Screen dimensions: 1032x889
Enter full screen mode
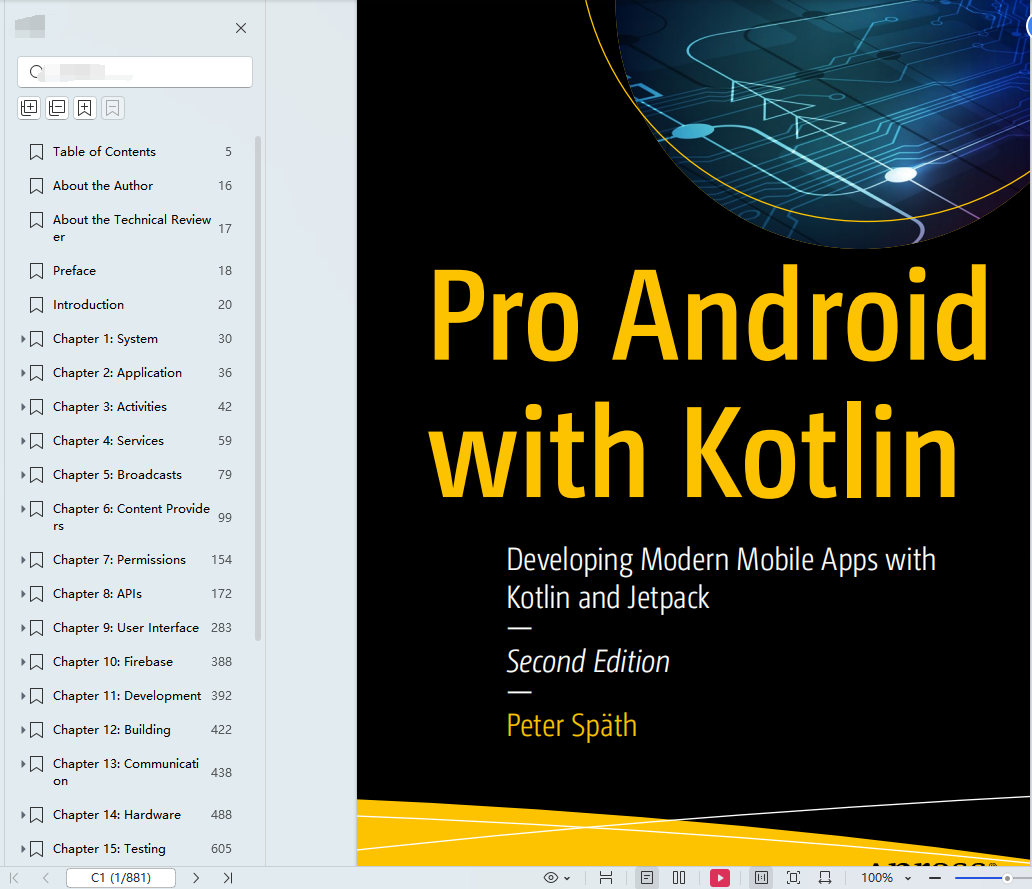click(x=794, y=878)
